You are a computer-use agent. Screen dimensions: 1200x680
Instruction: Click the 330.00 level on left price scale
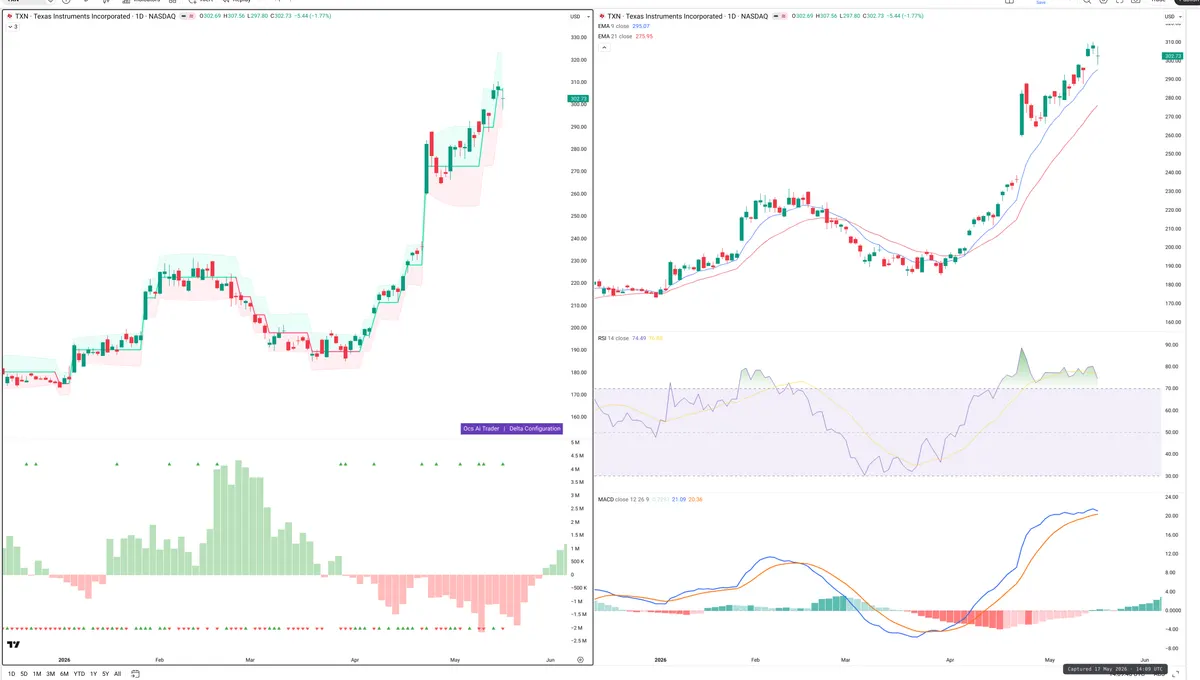pyautogui.click(x=578, y=38)
